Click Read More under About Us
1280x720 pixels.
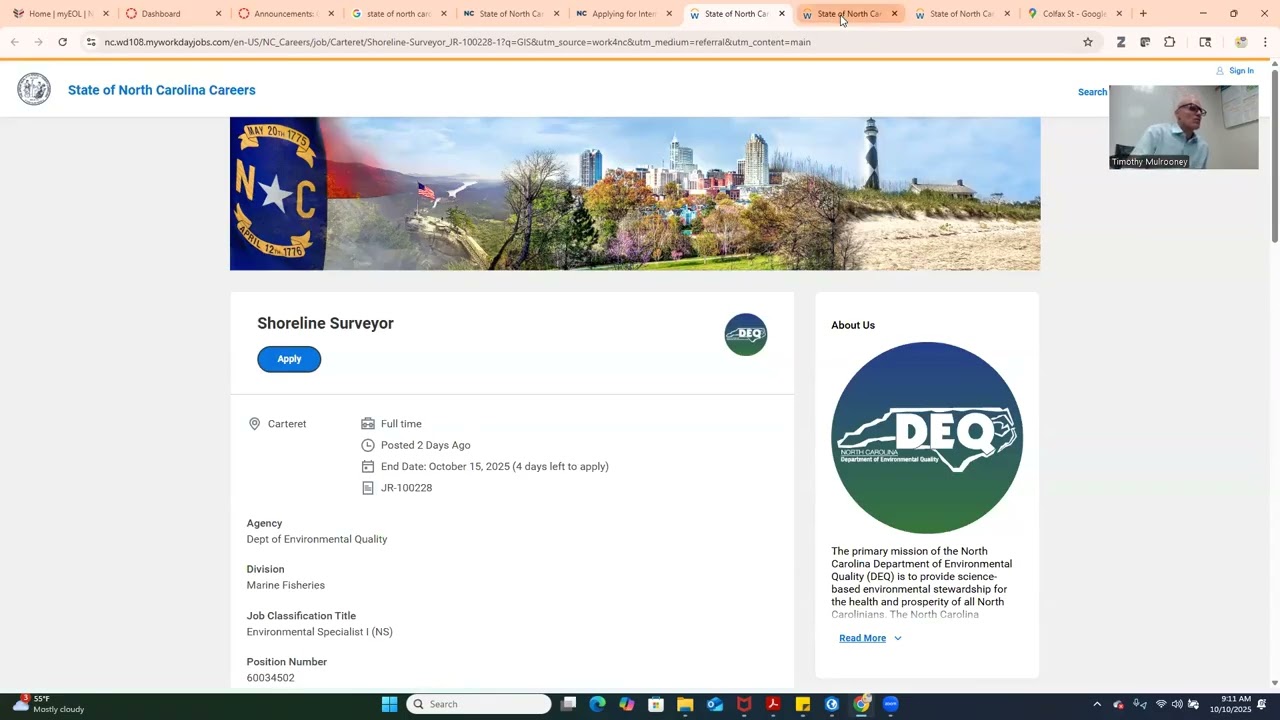click(x=862, y=638)
